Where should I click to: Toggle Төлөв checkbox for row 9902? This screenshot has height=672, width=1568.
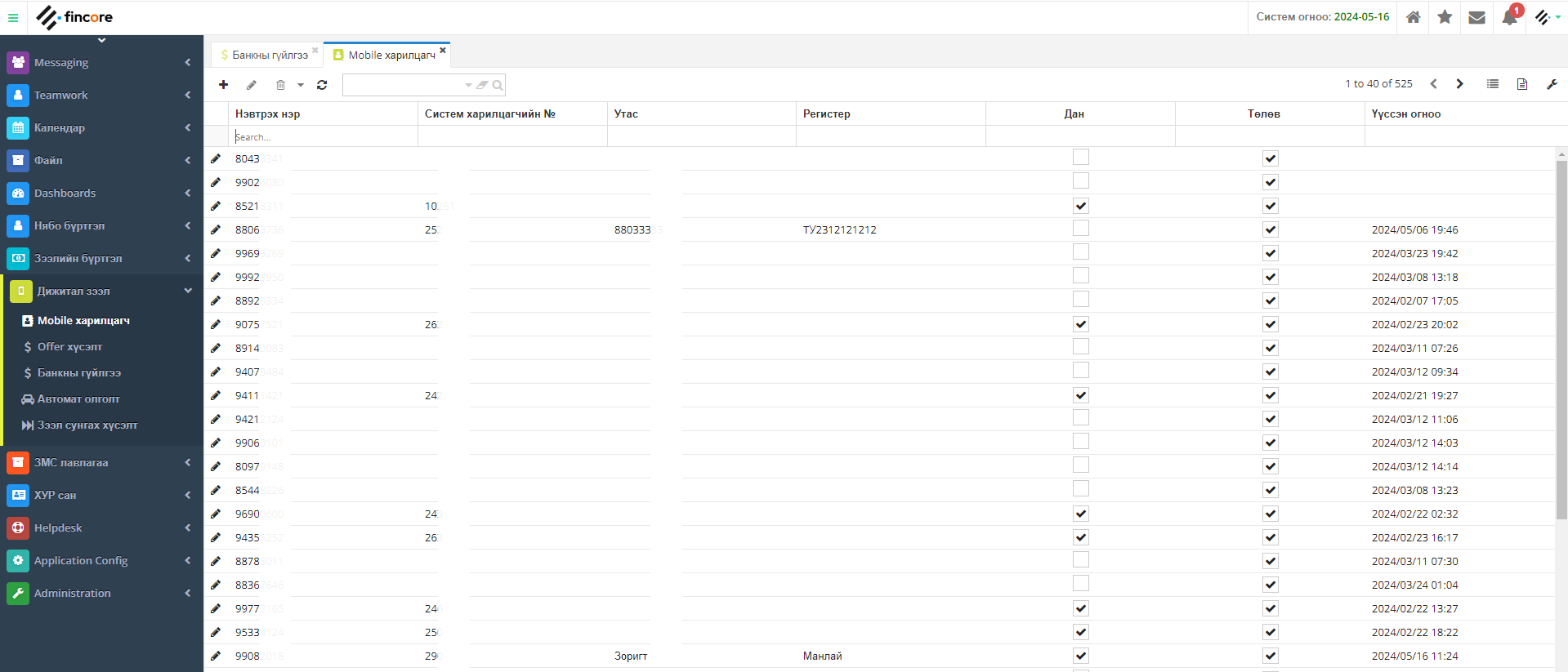coord(1271,182)
